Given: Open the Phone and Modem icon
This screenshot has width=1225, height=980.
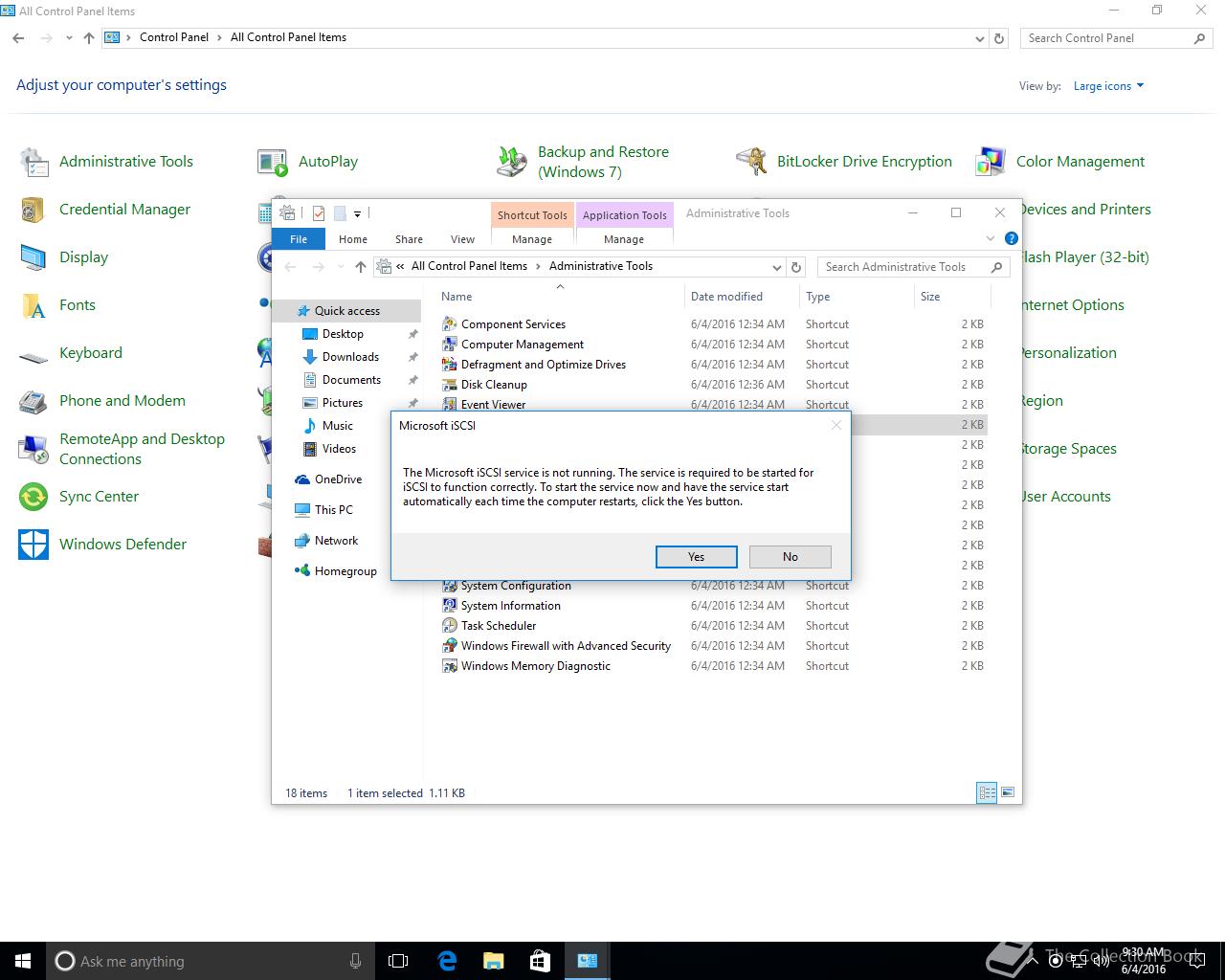Looking at the screenshot, I should coord(34,401).
